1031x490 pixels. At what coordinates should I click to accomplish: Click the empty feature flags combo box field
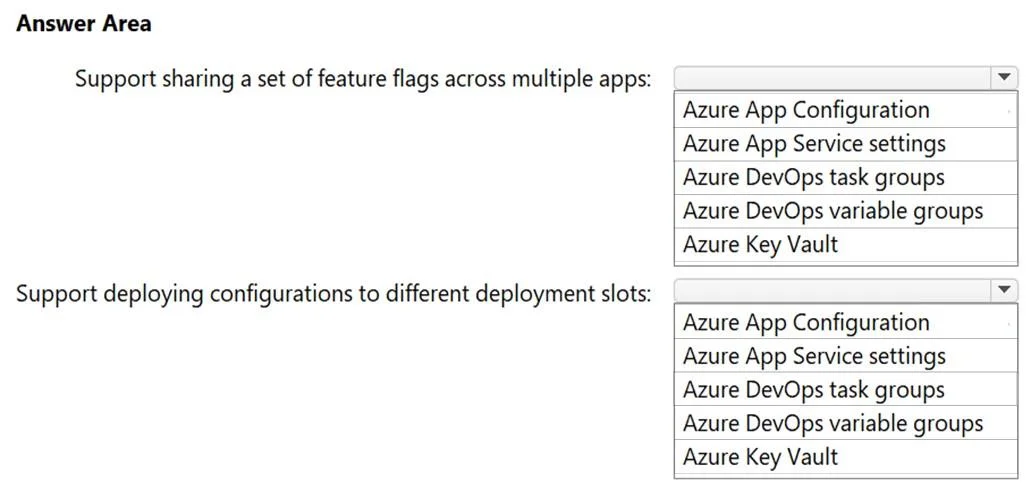pos(832,78)
